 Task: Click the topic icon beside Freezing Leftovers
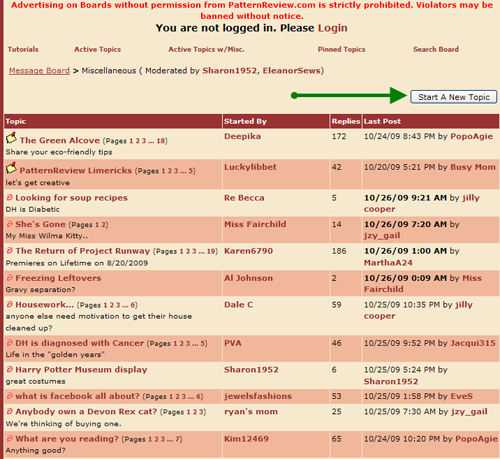[10, 278]
